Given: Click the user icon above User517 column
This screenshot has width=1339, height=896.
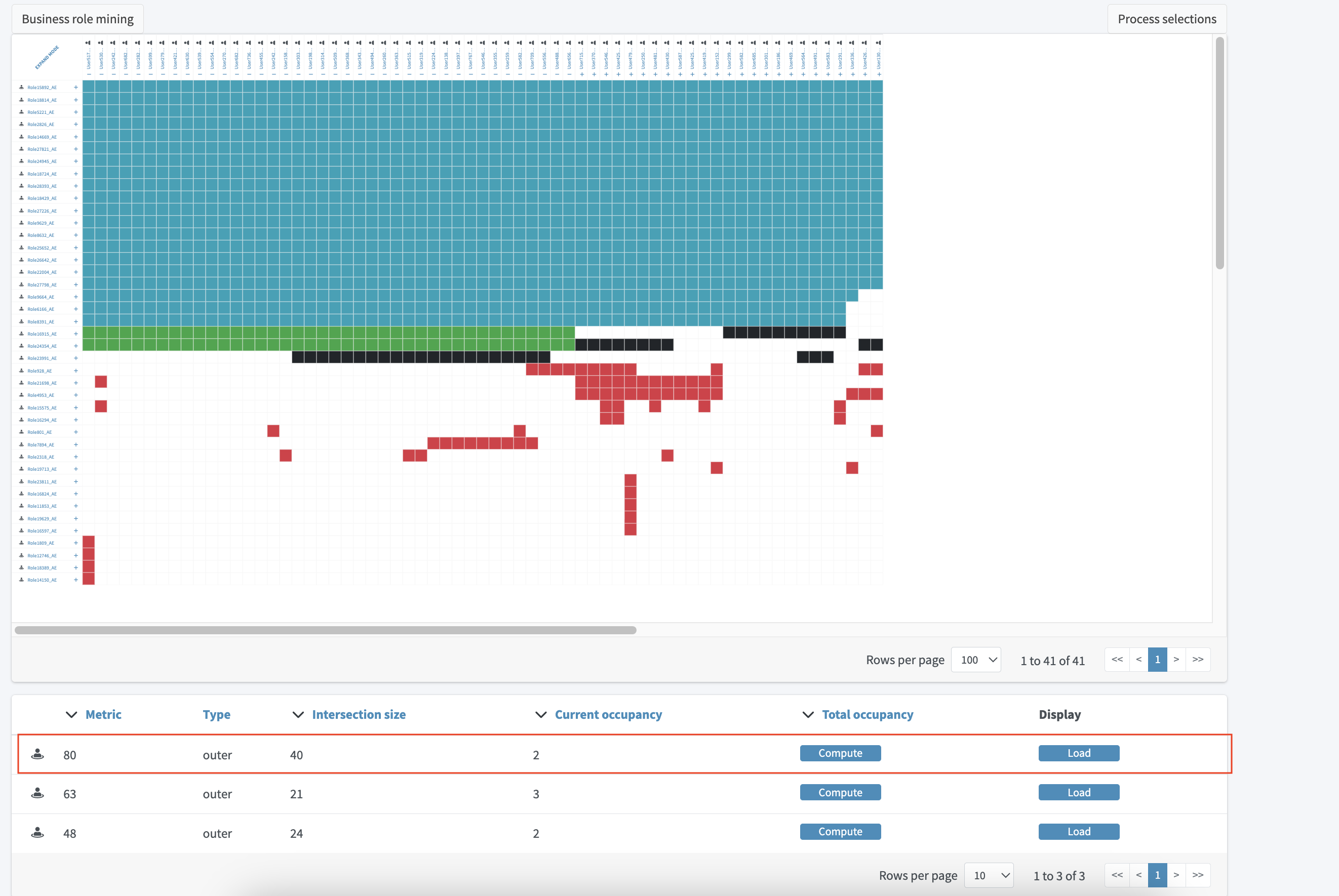Looking at the screenshot, I should point(88,43).
